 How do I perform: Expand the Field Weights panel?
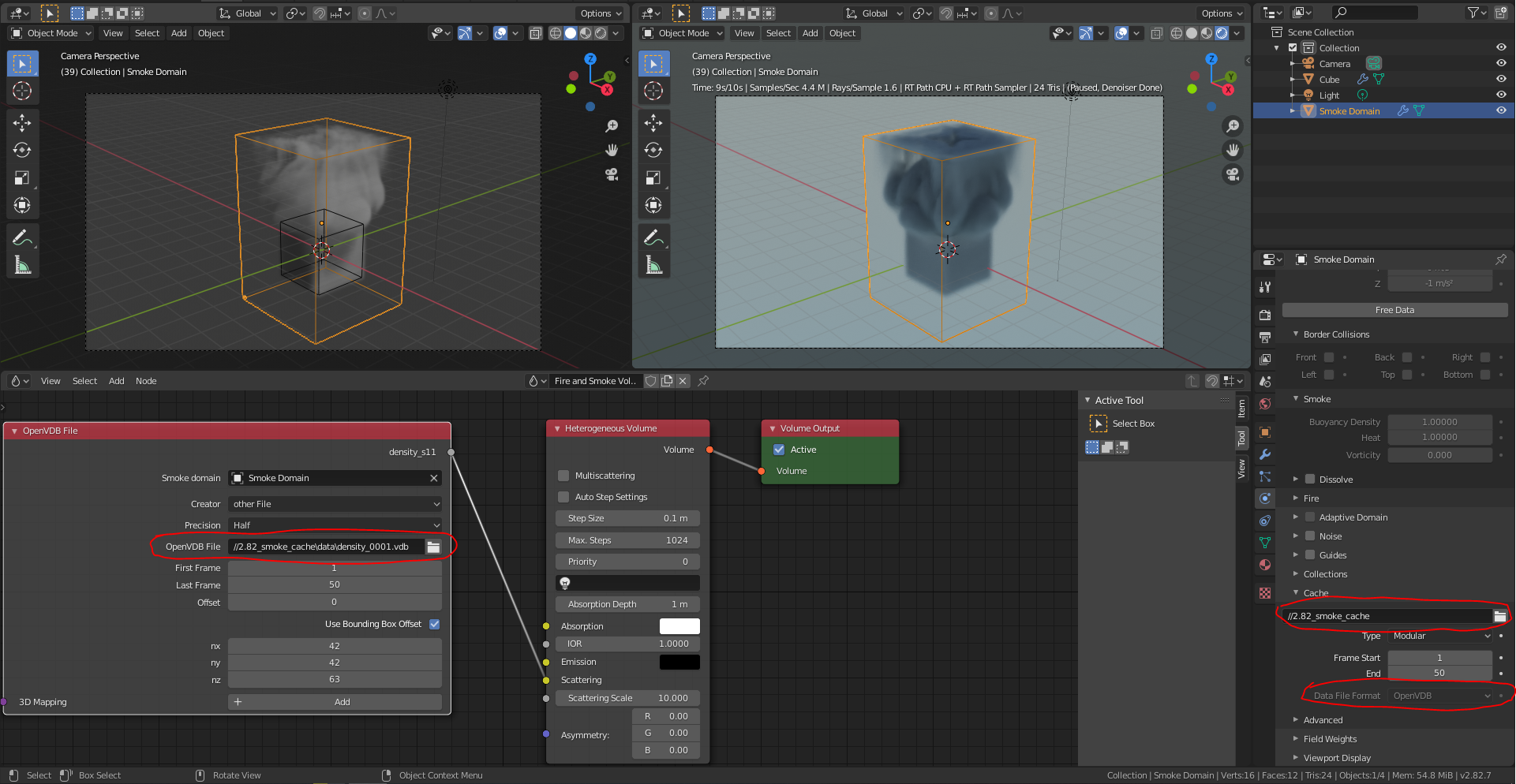1330,739
